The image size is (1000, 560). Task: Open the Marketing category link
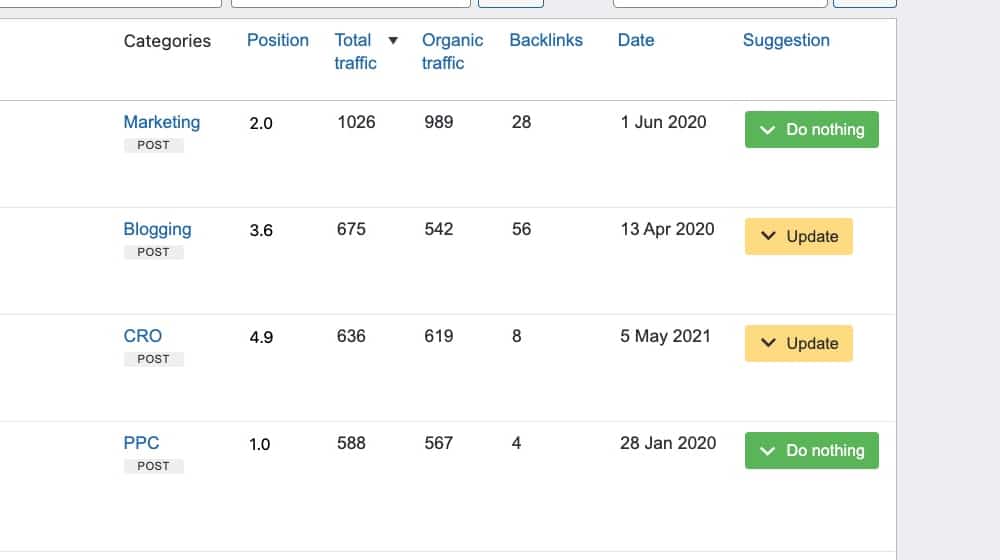pos(161,122)
